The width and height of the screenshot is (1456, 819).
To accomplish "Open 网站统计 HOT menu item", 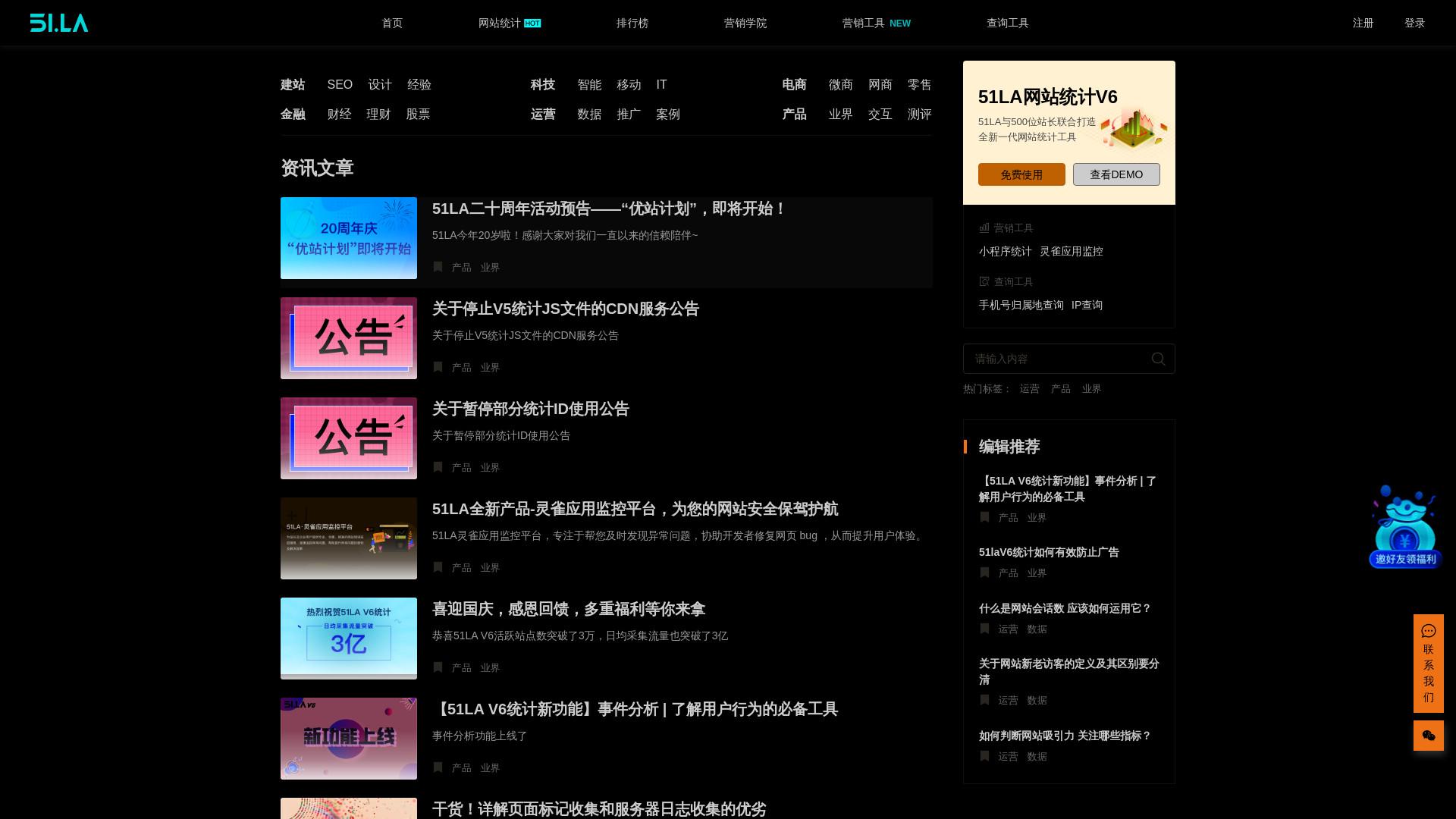I will click(510, 23).
